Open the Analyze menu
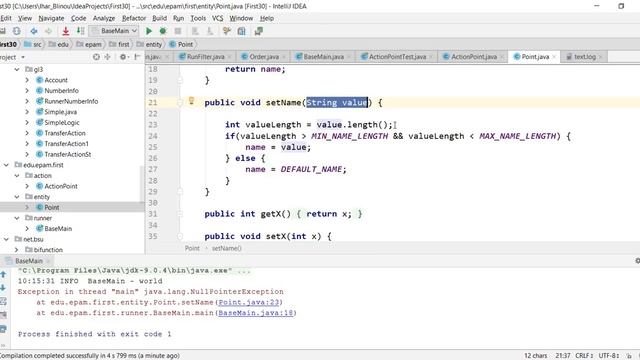This screenshot has height=360, width=640. [x=104, y=18]
